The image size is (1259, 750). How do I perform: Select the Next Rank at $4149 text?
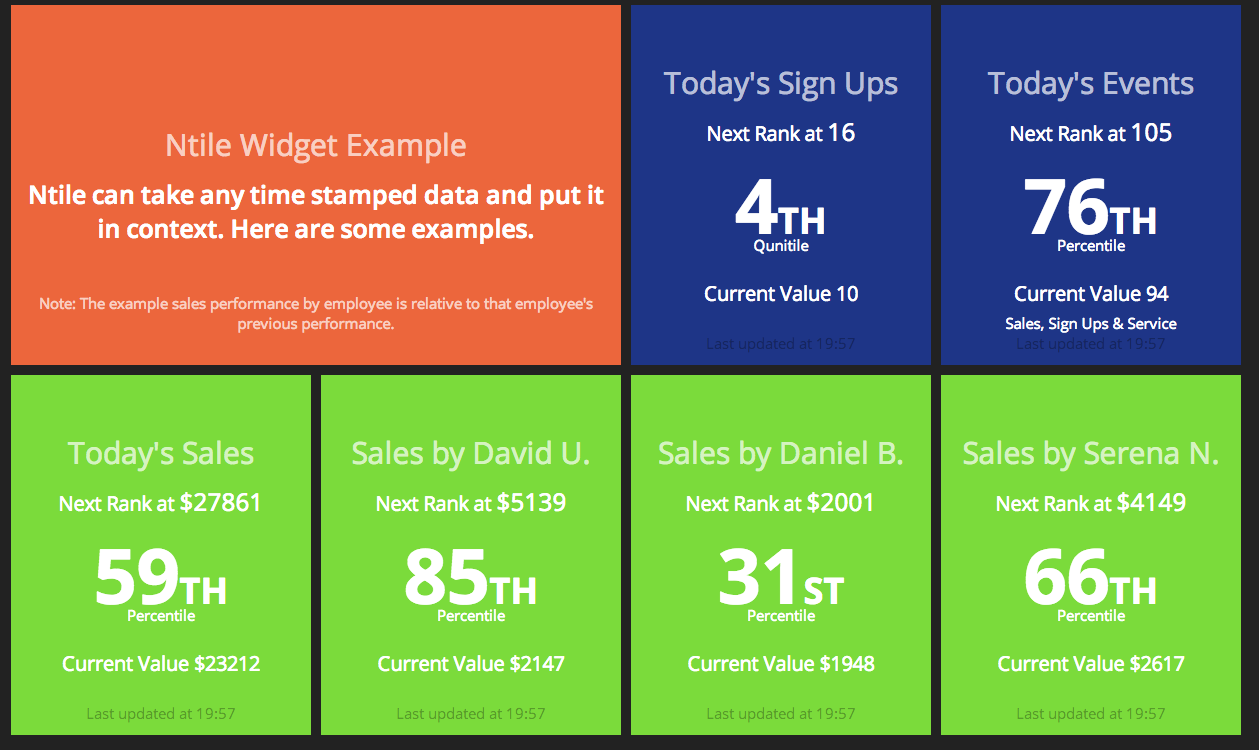point(1091,503)
